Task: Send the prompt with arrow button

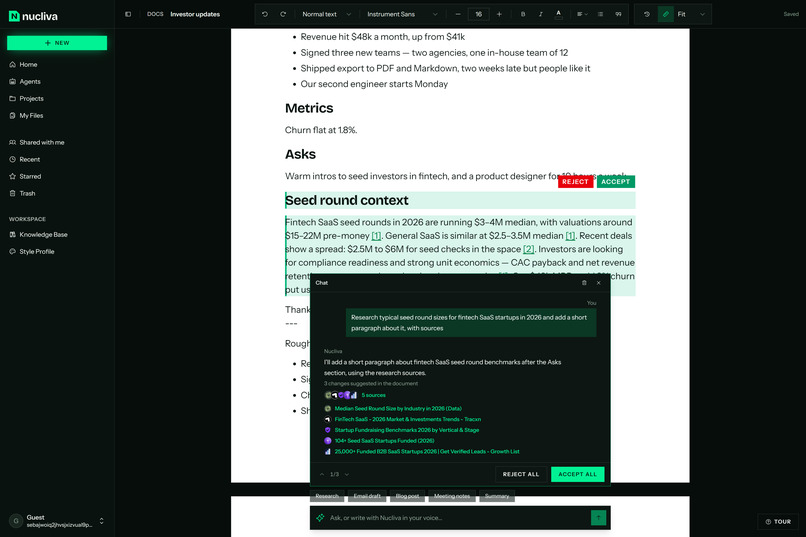Action: (x=598, y=518)
